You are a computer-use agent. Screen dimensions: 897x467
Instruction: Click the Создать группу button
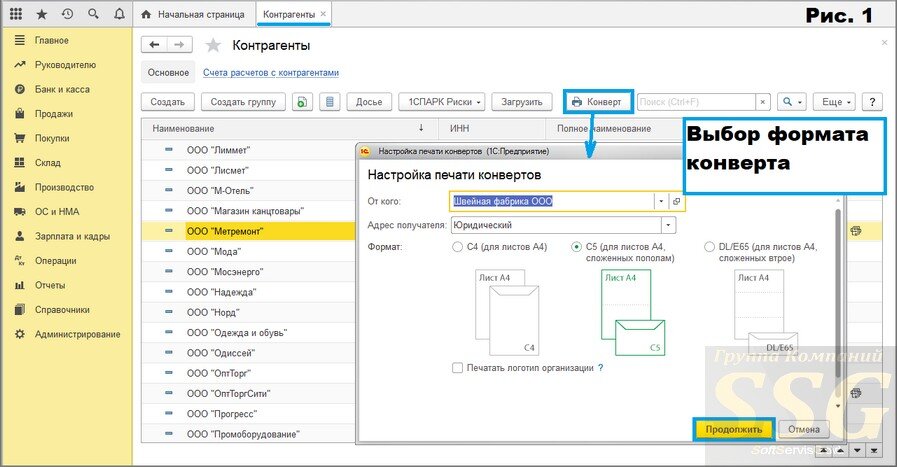click(243, 102)
